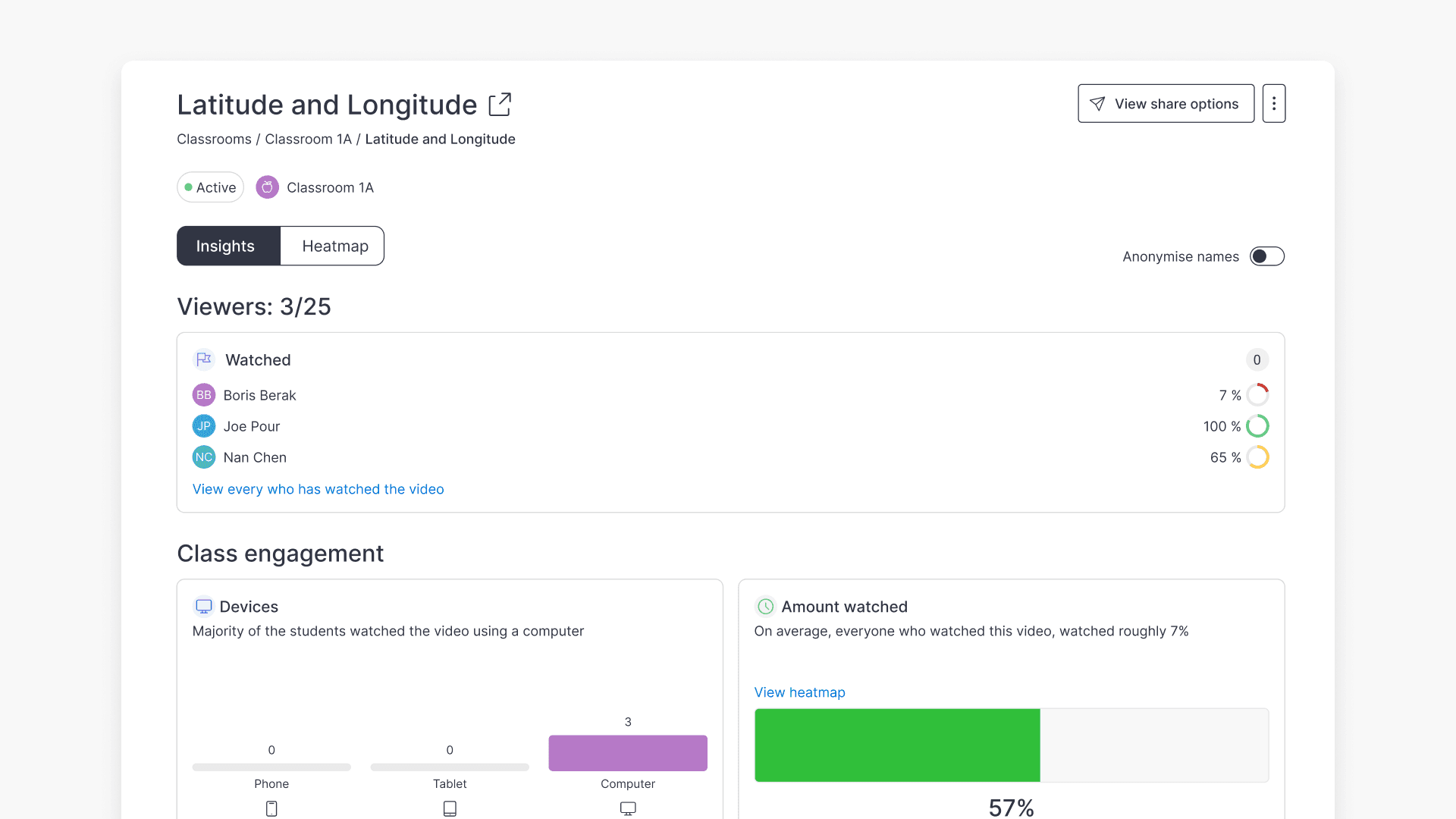Switch to the Heatmap tab

[332, 246]
